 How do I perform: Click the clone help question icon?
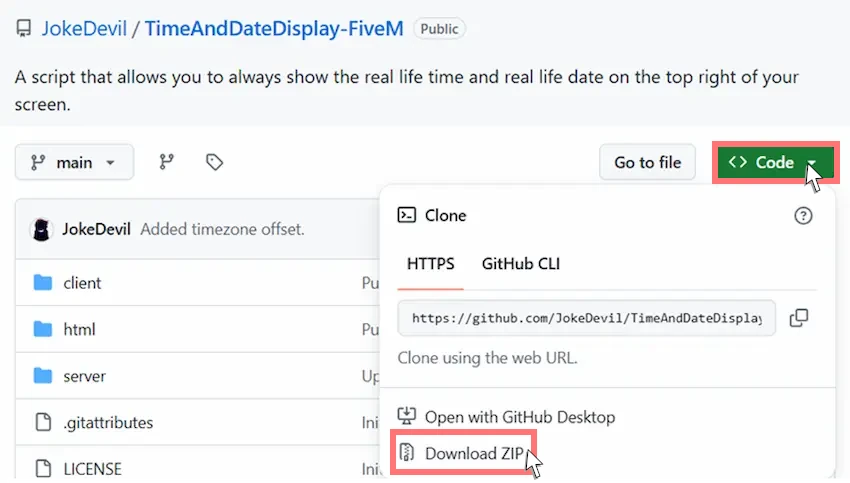pos(803,216)
